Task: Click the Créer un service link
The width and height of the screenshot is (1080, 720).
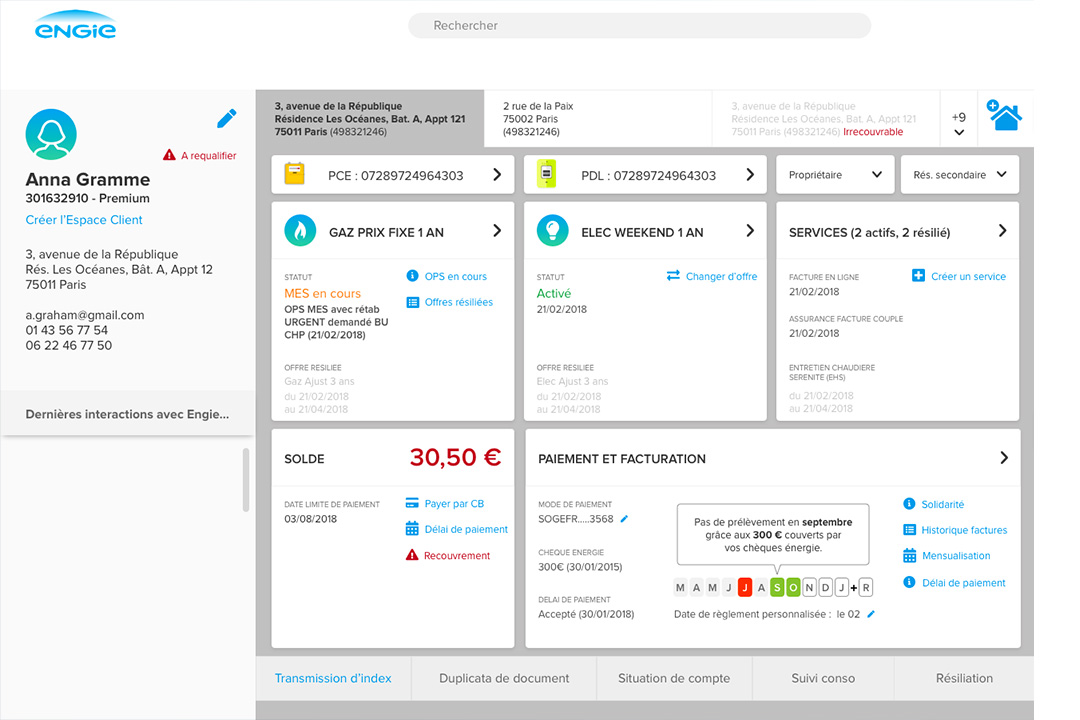Action: pyautogui.click(x=968, y=276)
